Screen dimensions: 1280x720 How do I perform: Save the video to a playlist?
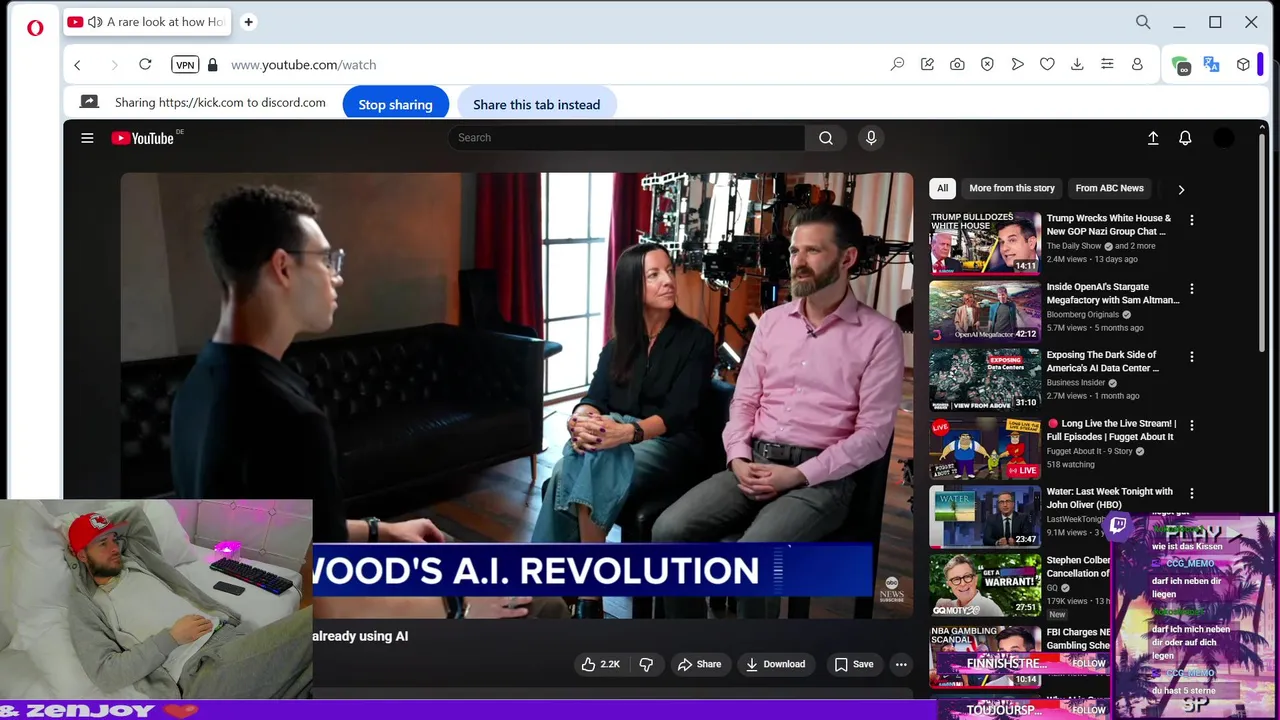[x=853, y=664]
